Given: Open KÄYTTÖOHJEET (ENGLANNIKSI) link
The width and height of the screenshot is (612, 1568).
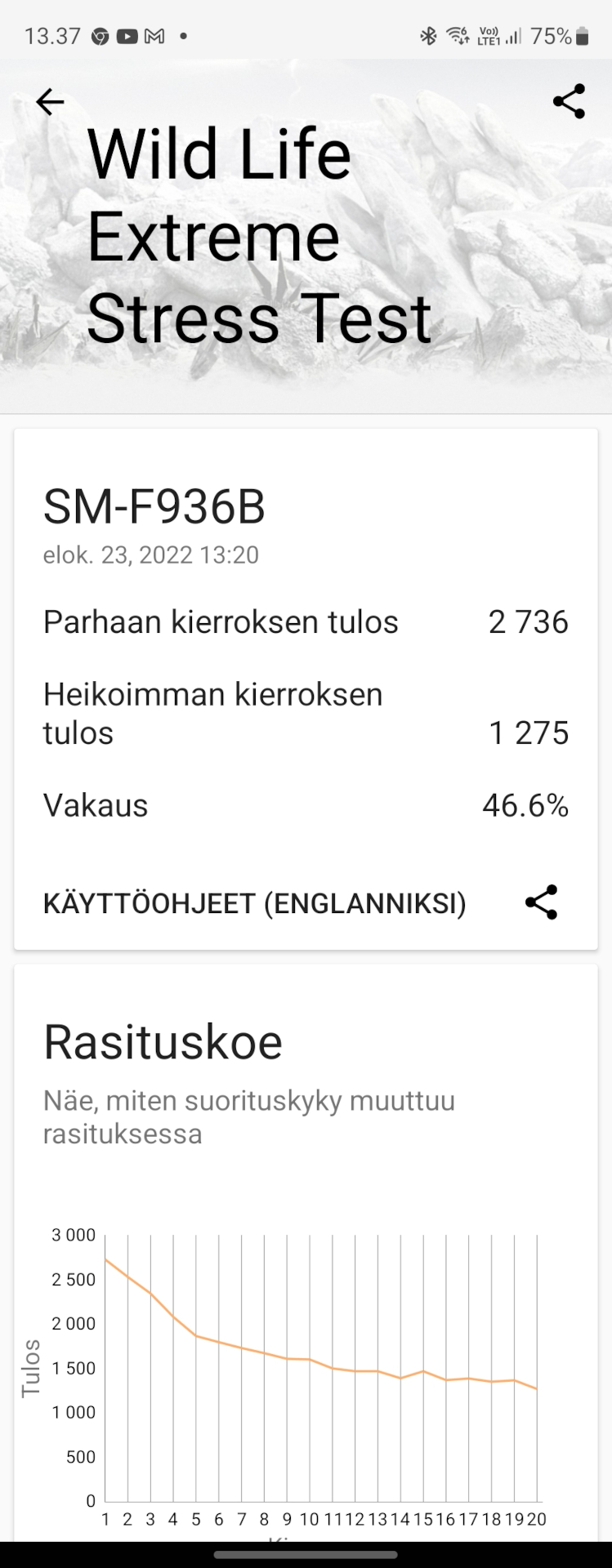Looking at the screenshot, I should (254, 903).
